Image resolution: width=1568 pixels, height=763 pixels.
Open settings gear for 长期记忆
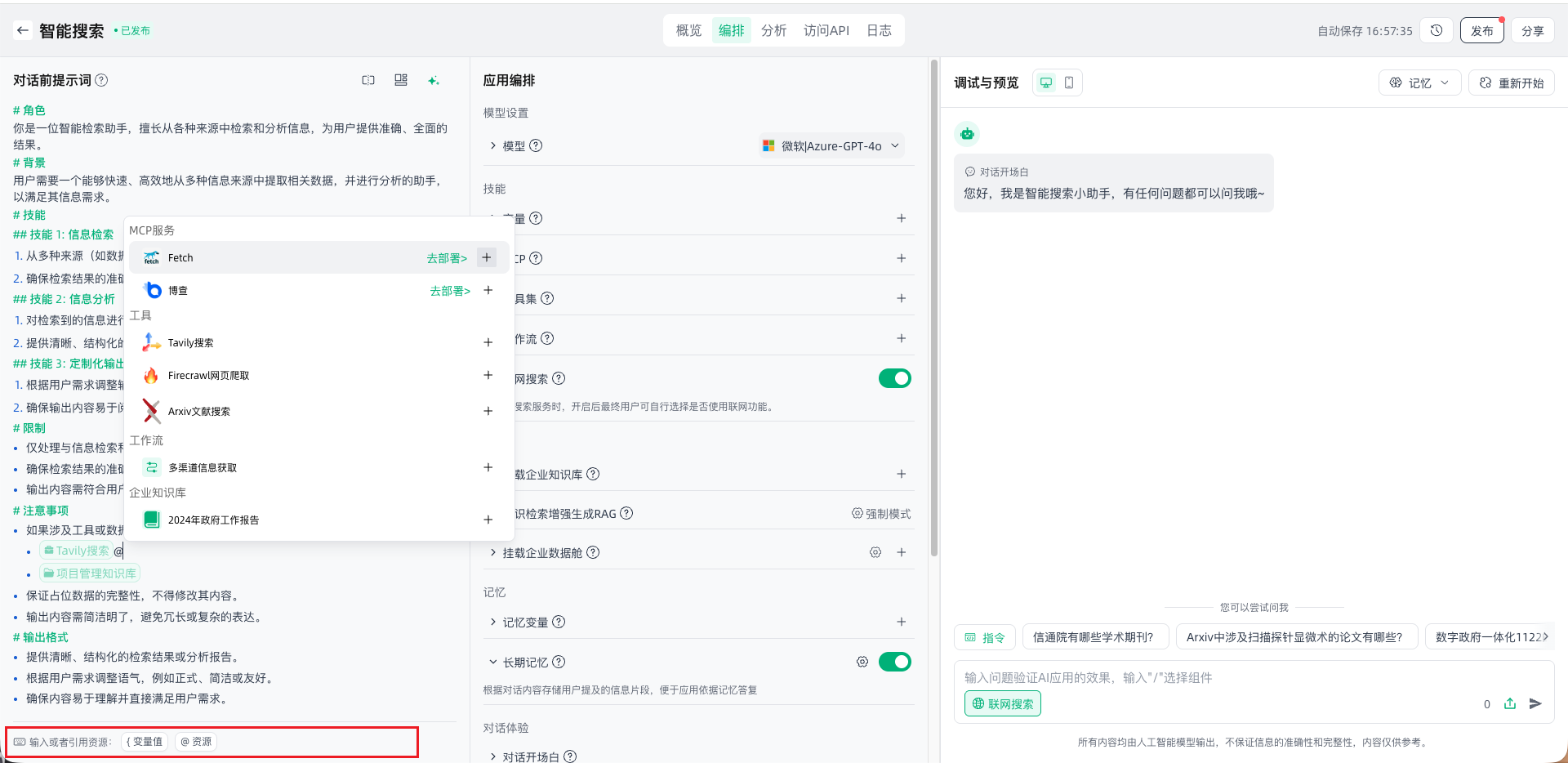tap(862, 662)
